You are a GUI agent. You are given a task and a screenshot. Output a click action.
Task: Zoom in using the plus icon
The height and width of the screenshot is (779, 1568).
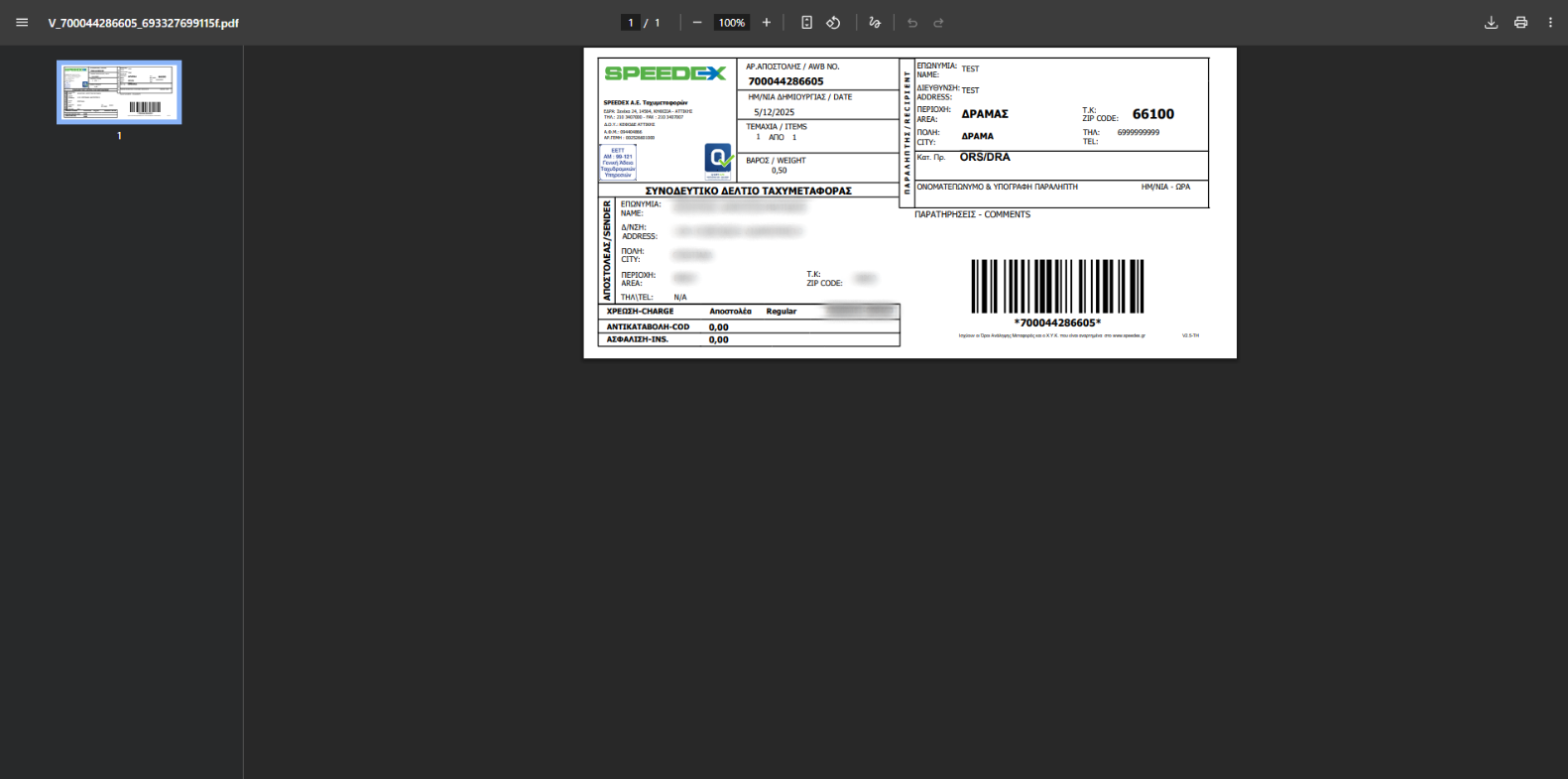pos(766,23)
